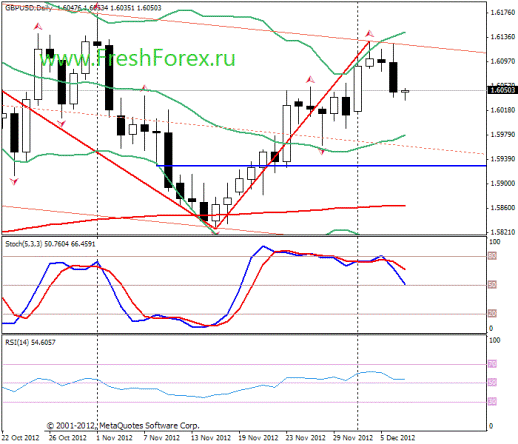Viewport: 518px width, 444px height.
Task: Select the 7 Nov 2012 date label
Action: 162,437
